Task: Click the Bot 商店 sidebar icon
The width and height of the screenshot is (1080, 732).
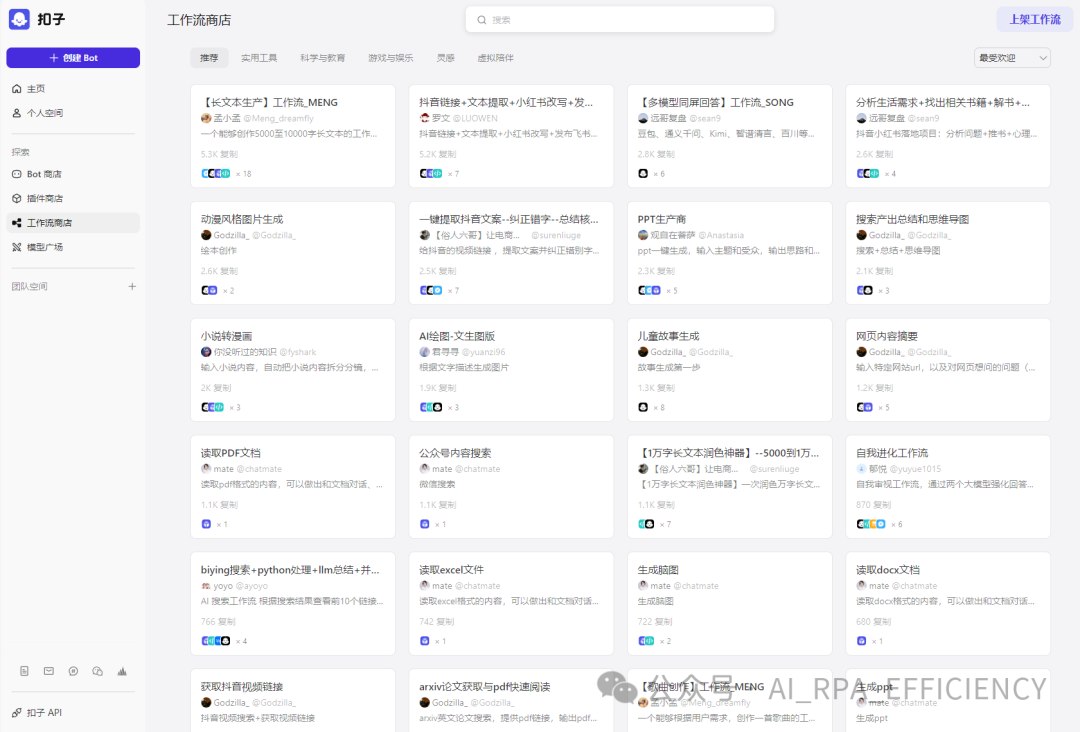Action: pyautogui.click(x=17, y=174)
